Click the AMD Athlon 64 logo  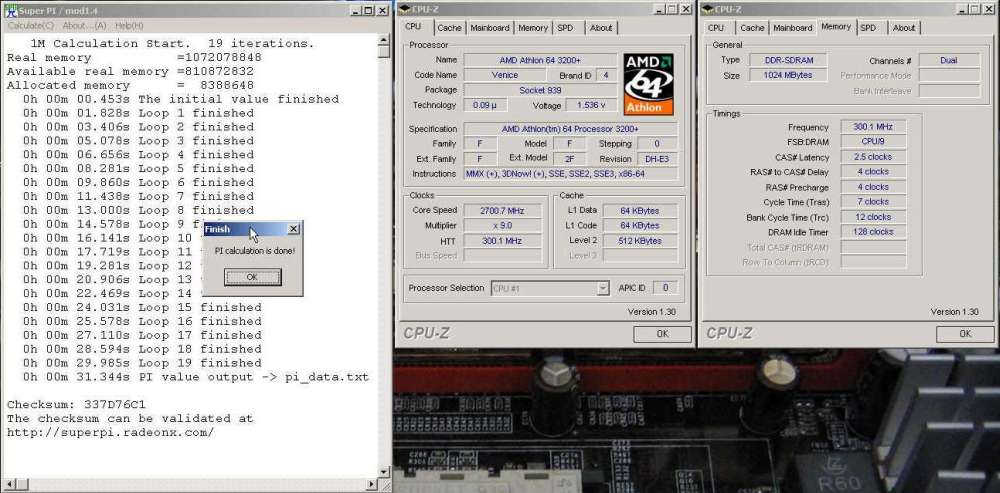coord(649,84)
